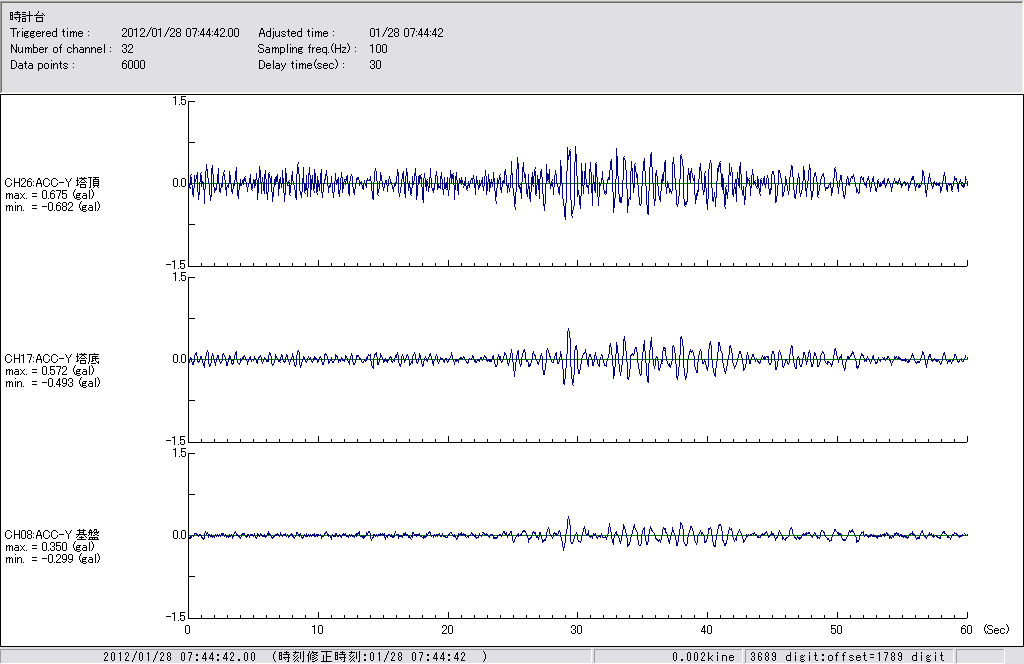The width and height of the screenshot is (1024, 664).
Task: Click the CH08:ACC-Y 基盤 channel label
Action: coord(52,535)
